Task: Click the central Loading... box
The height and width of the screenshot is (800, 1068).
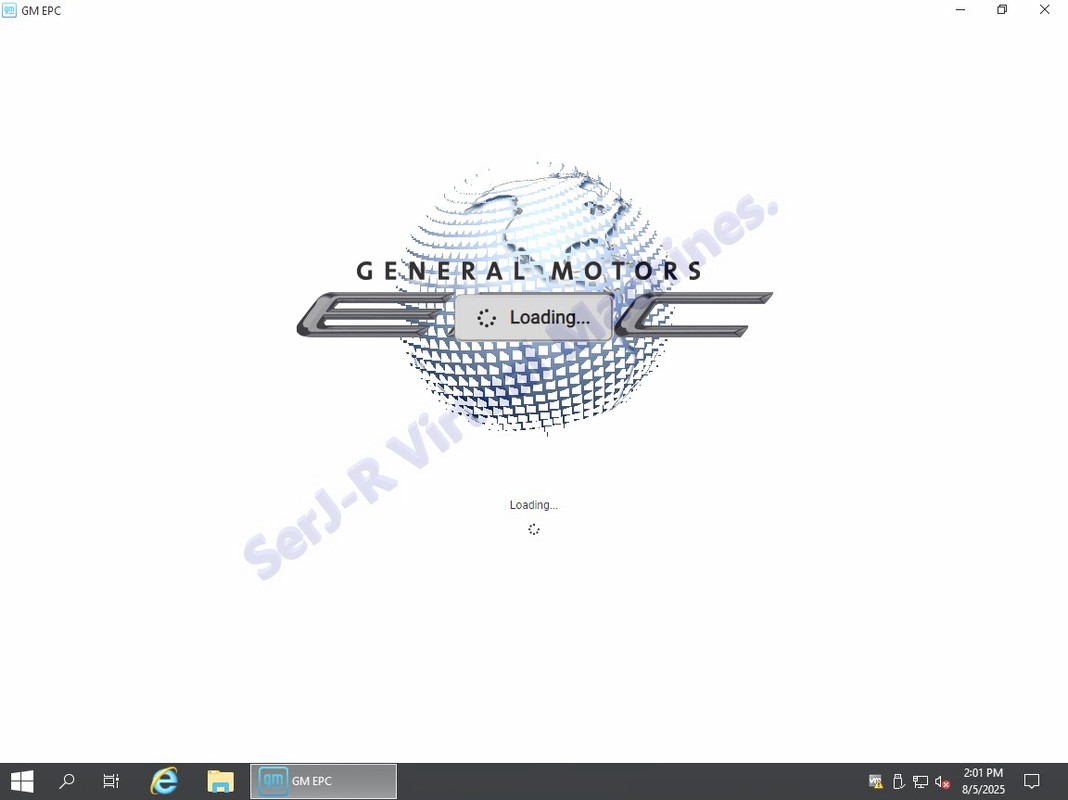Action: click(x=534, y=317)
